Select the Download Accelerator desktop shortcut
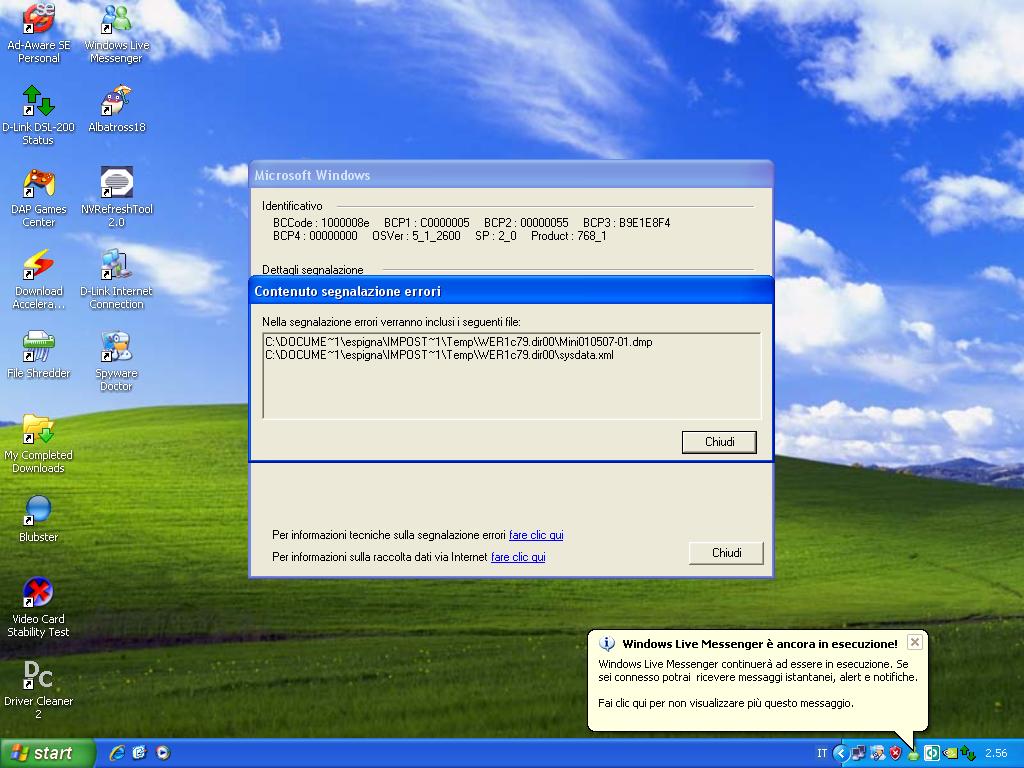Screen dimensions: 1024x768 coord(39,280)
